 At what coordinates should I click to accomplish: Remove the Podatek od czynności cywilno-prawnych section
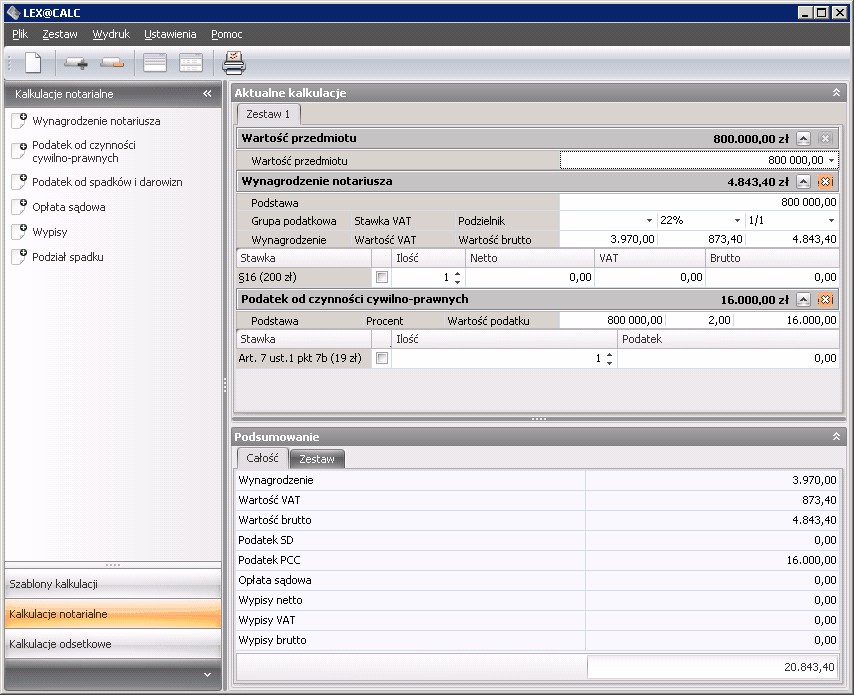pos(825,300)
